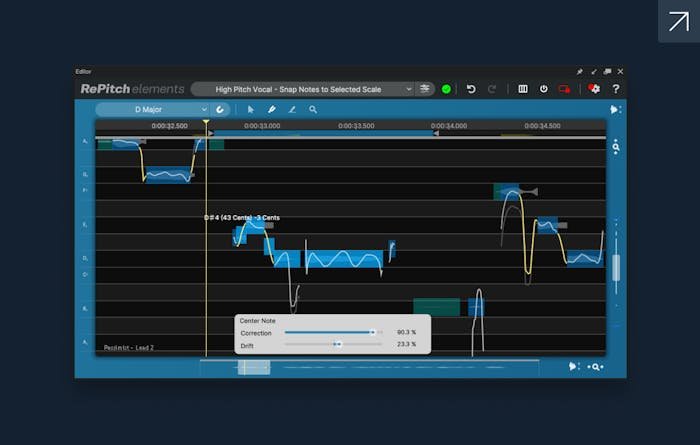Click the redo arrow icon

click(492, 89)
